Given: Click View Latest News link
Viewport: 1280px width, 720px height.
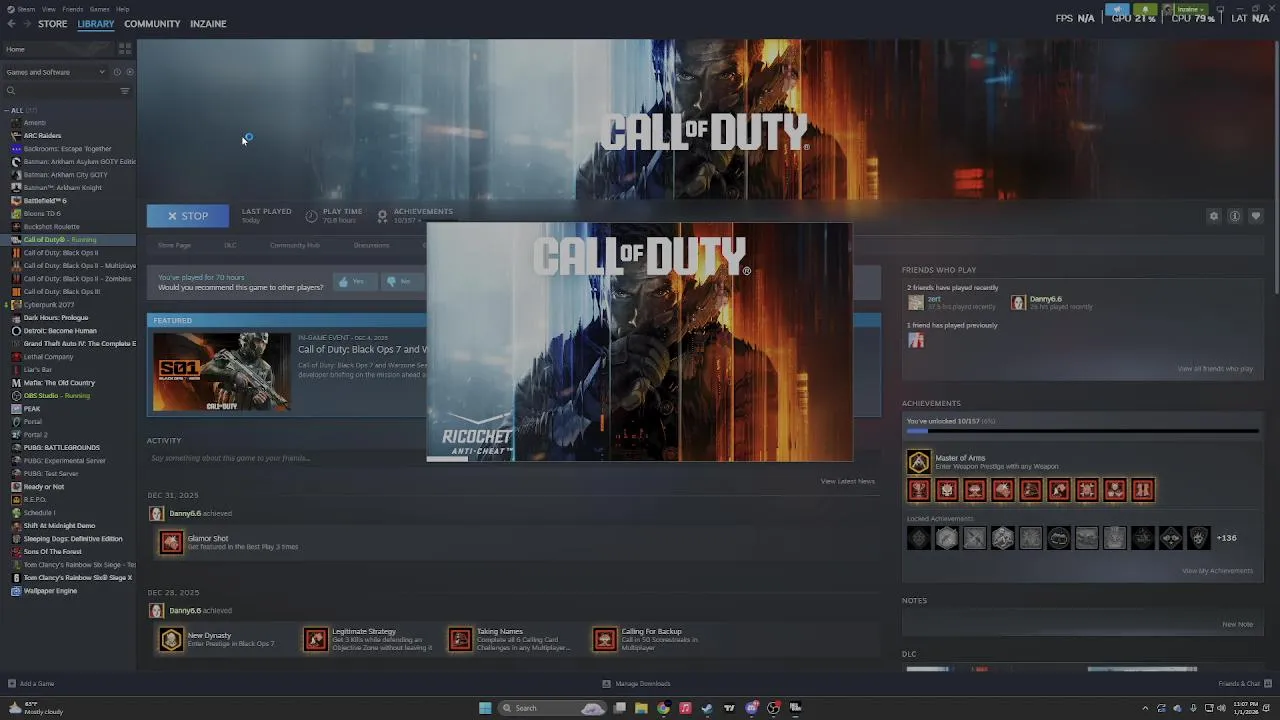Looking at the screenshot, I should pos(847,482).
